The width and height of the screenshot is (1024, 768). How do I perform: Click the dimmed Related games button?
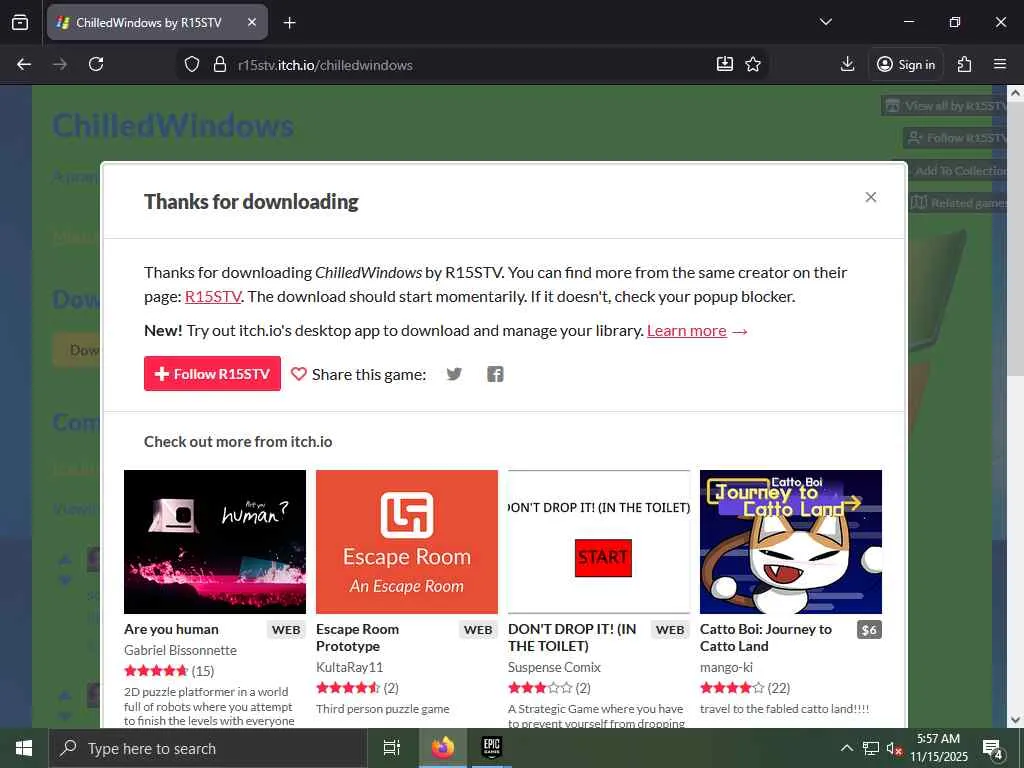959,202
